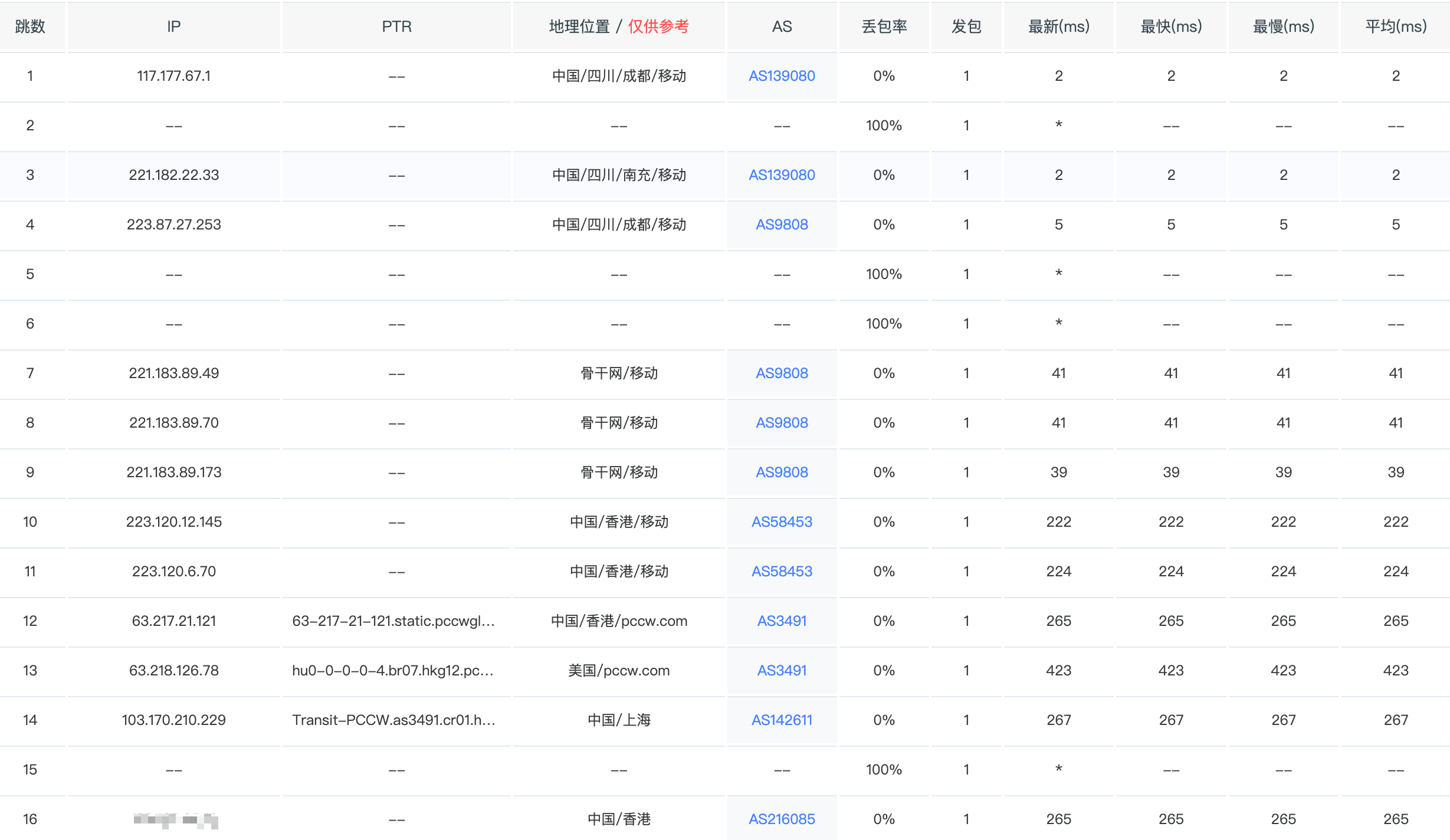
Task: Click slowest latency 224 in hop 11
Action: [1284, 572]
